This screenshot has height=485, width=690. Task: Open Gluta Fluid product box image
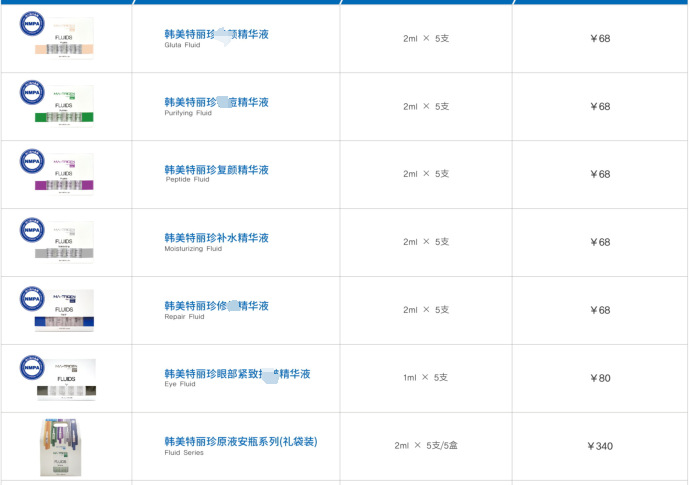coord(64,38)
